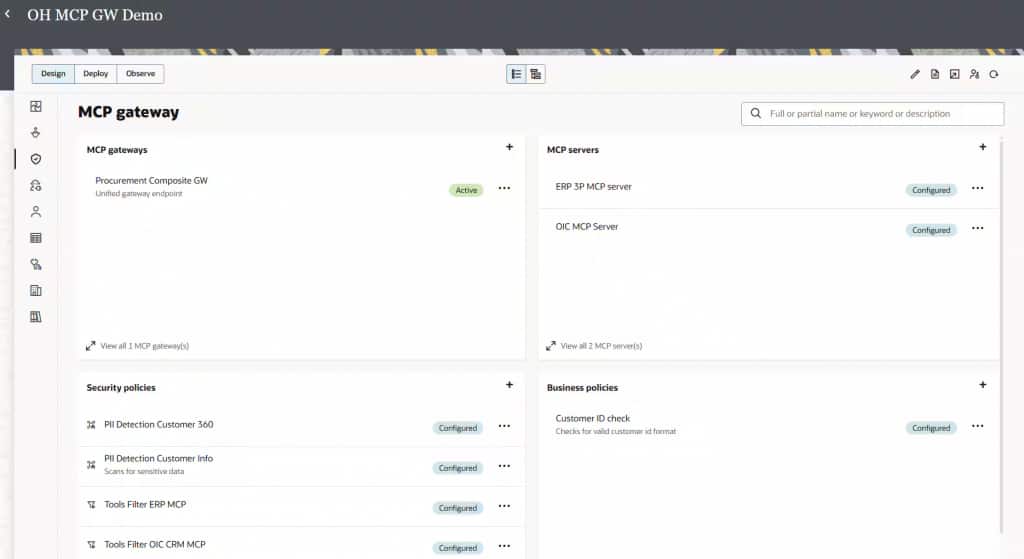
Task: Open the OIC MCP Server entry
Action: click(586, 227)
